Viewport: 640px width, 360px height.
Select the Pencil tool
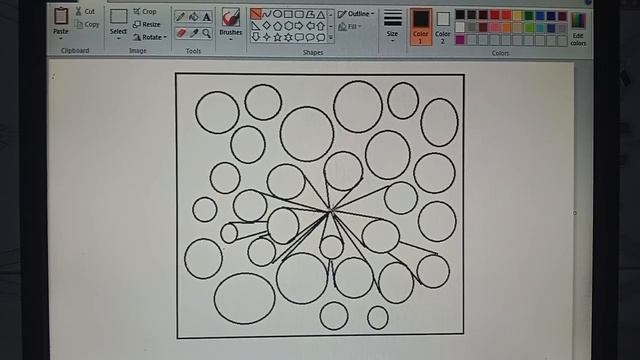[x=180, y=17]
